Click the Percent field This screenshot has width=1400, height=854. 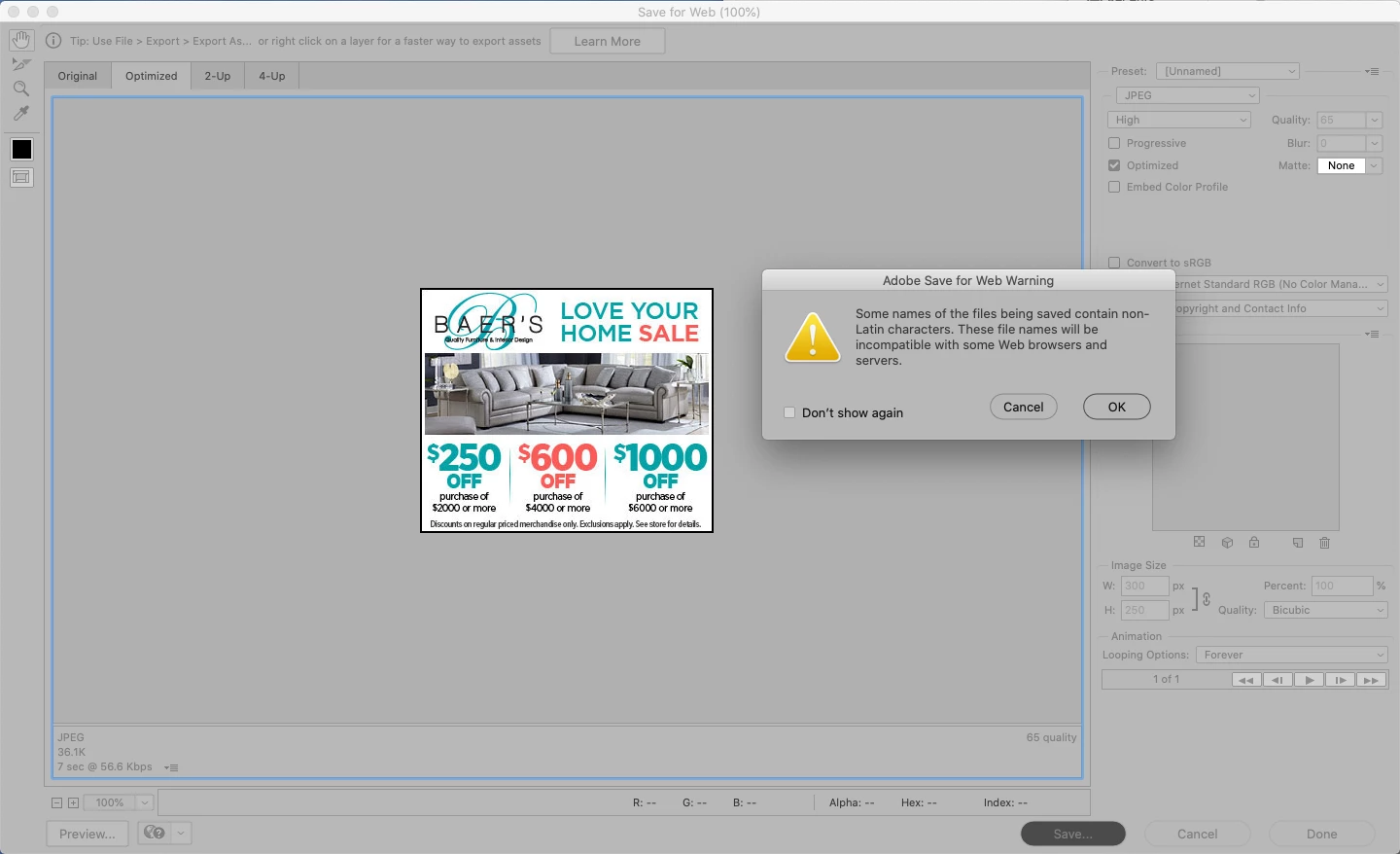[x=1342, y=586]
